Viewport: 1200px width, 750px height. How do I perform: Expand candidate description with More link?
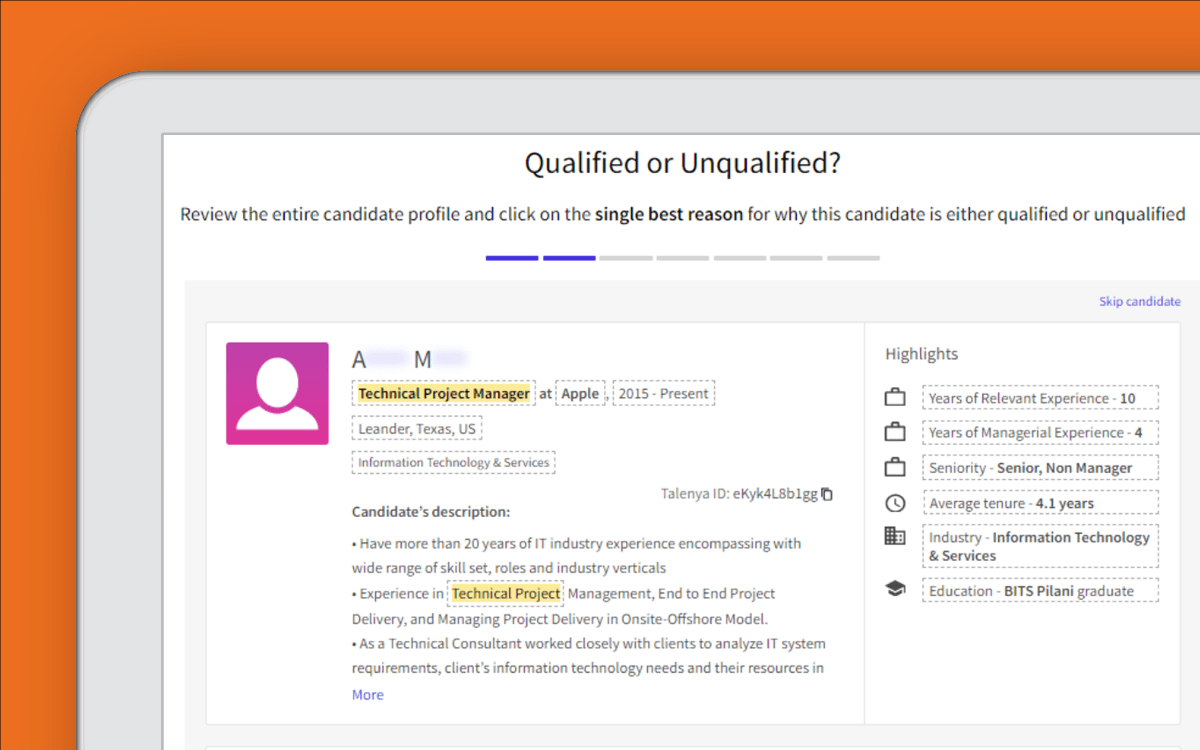coord(367,694)
